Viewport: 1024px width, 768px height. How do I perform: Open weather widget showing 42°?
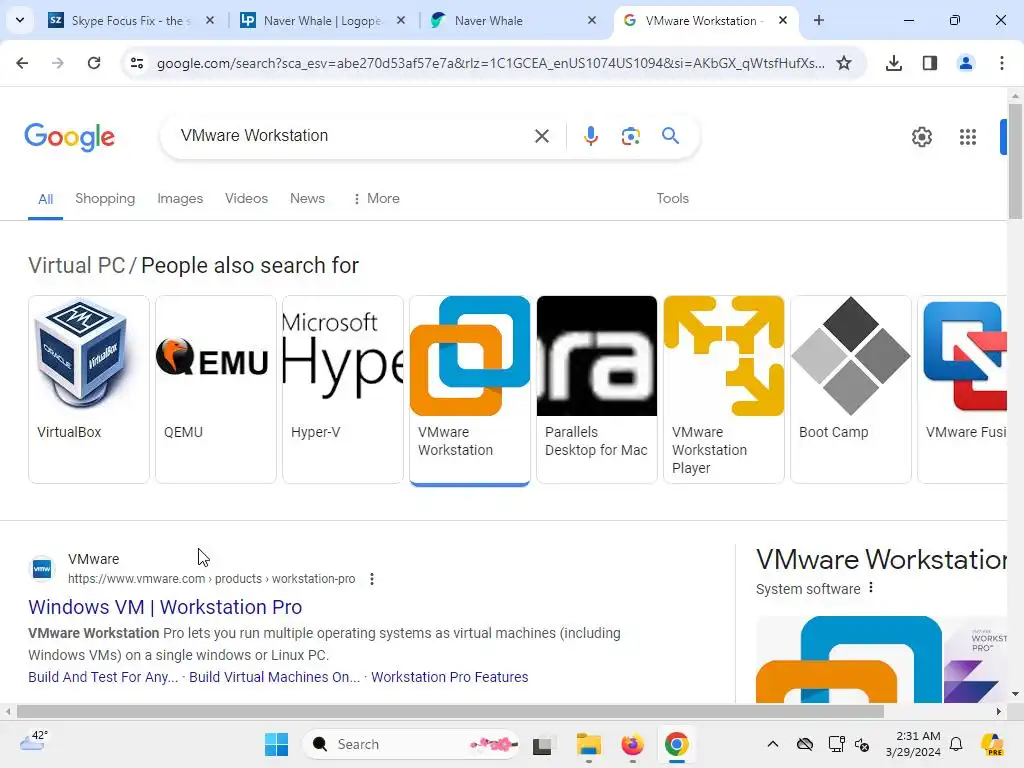click(x=34, y=743)
